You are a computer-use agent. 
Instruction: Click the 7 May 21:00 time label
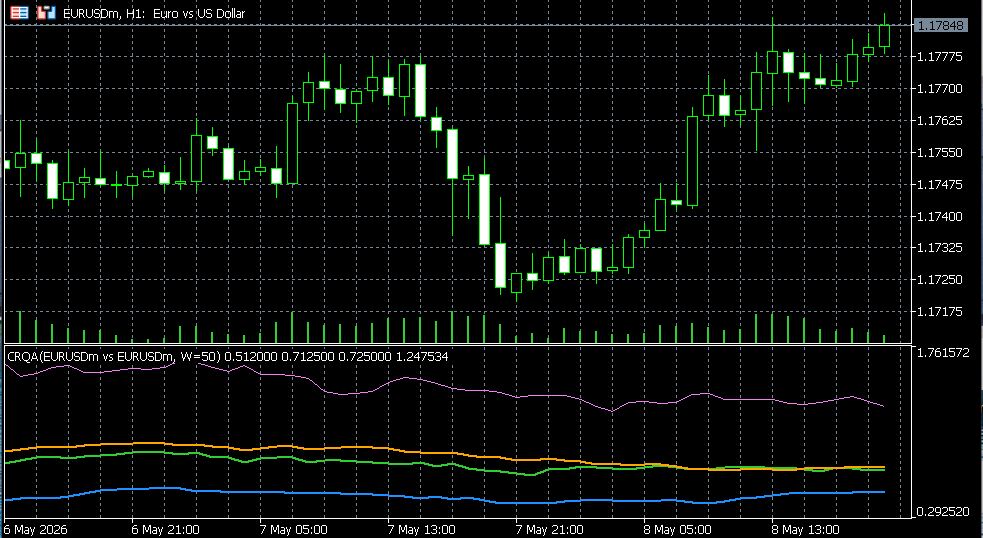550,530
